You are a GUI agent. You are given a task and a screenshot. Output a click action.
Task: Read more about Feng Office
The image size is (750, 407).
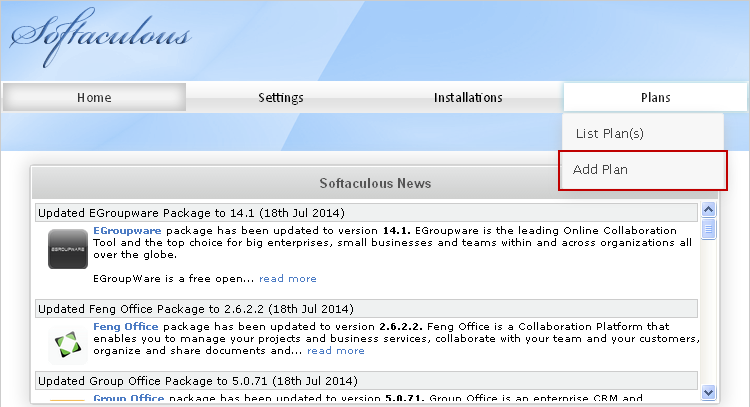point(336,351)
